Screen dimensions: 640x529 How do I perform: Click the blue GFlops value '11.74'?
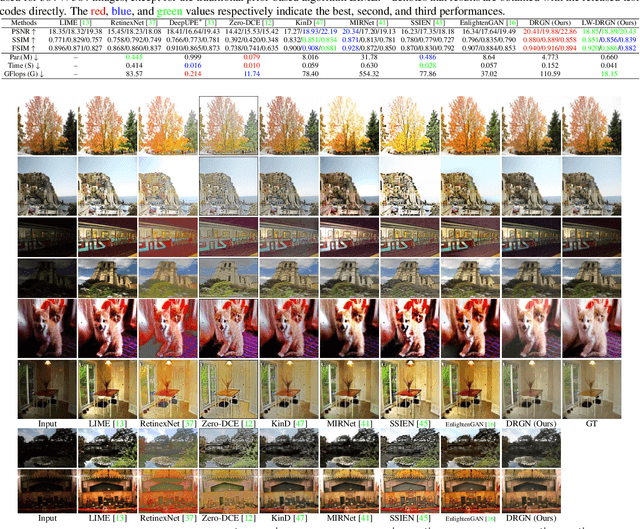point(252,74)
